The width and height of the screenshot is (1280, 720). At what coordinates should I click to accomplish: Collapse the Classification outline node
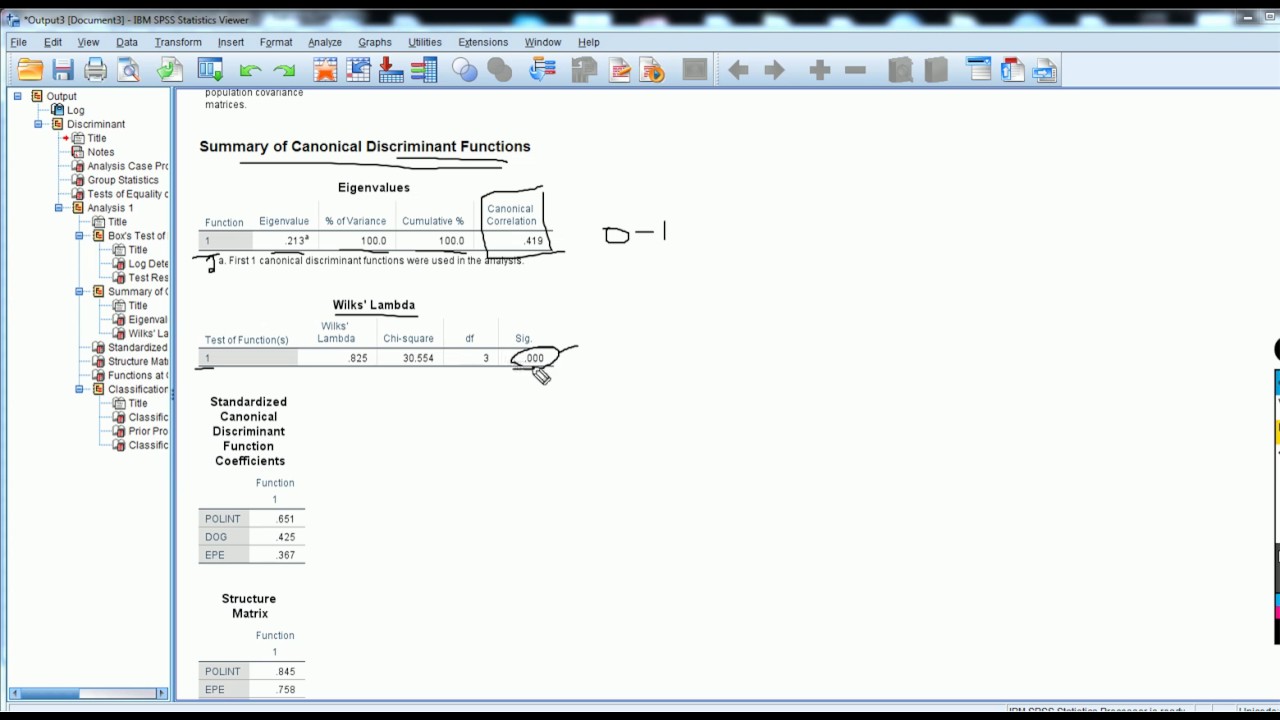pos(79,389)
